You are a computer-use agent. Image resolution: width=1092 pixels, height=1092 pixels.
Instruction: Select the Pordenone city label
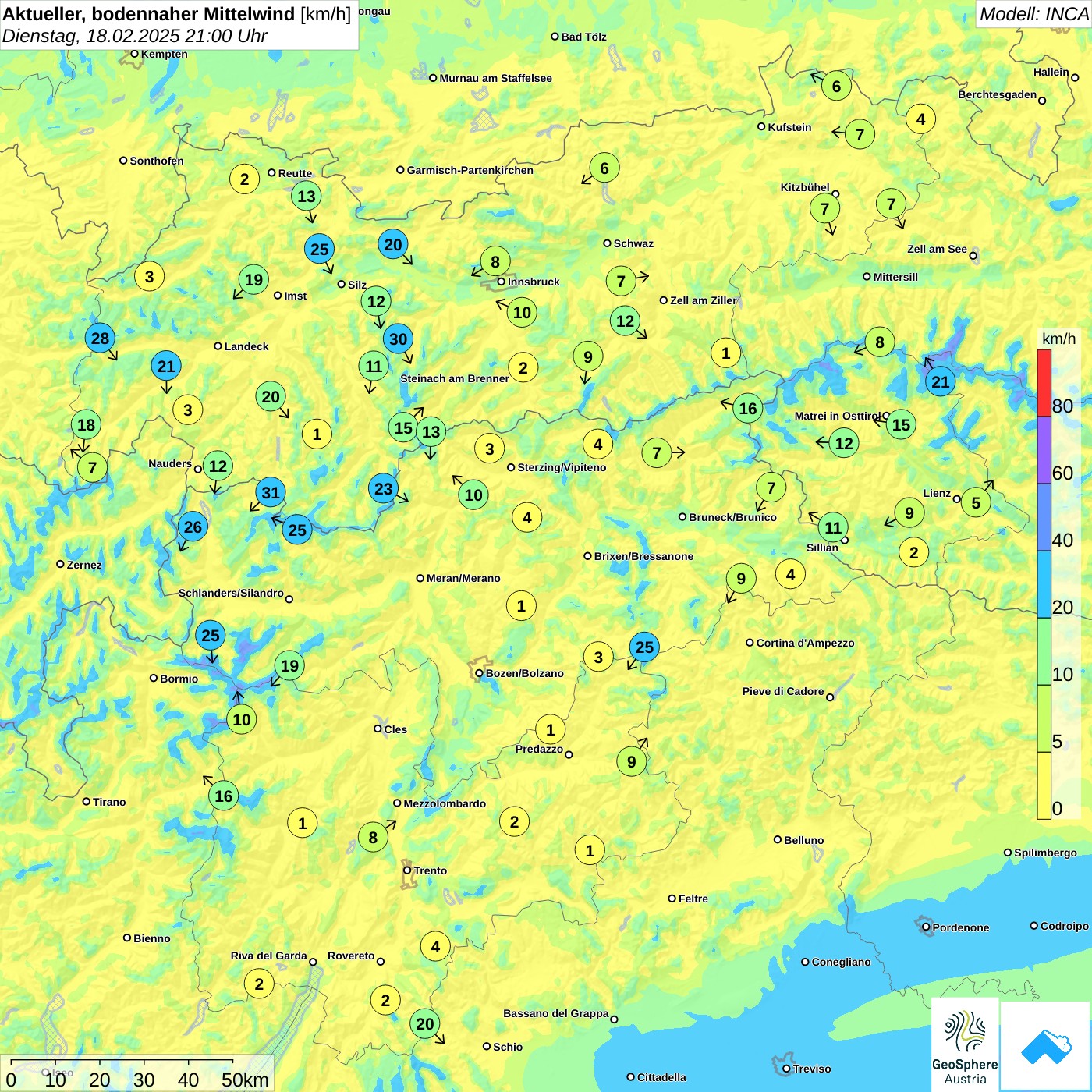[961, 927]
